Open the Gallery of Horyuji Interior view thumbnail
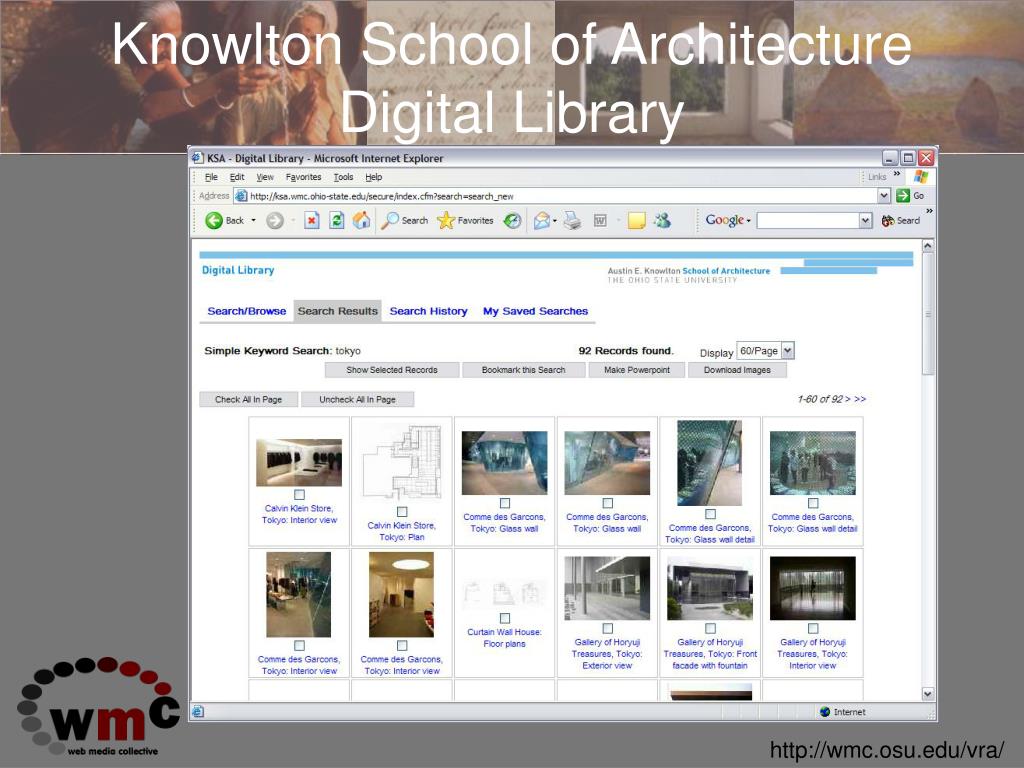1024x768 pixels. click(812, 588)
